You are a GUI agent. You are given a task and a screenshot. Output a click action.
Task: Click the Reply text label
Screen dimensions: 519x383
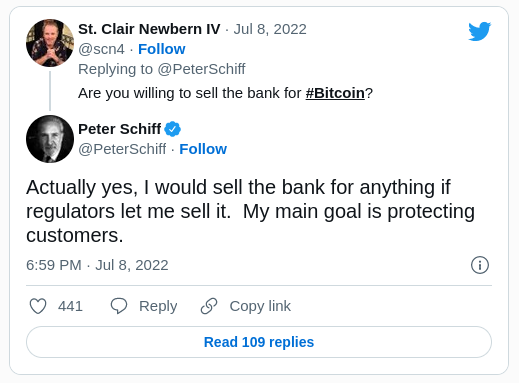pos(158,306)
